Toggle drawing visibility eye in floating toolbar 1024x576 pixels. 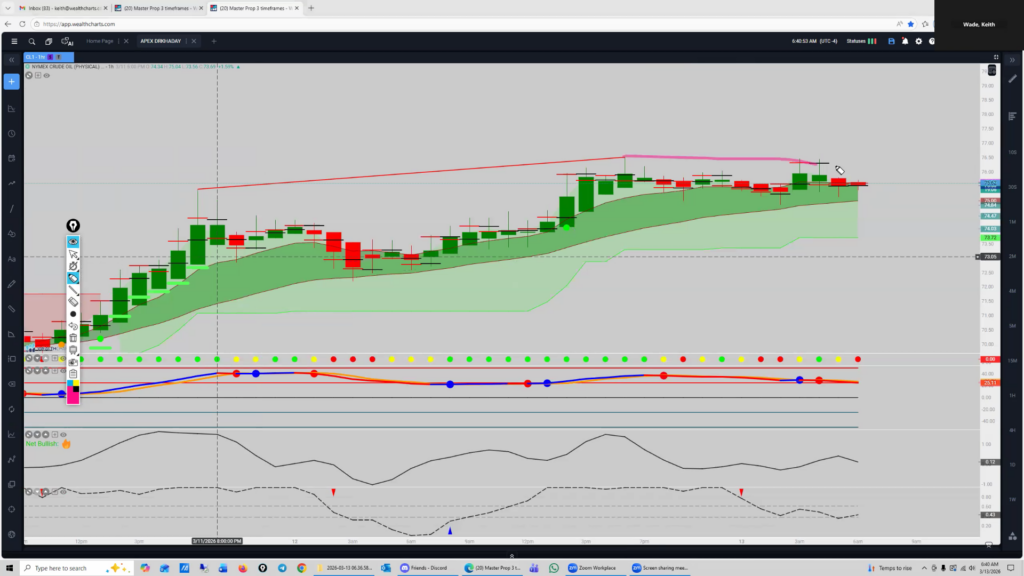[73, 242]
